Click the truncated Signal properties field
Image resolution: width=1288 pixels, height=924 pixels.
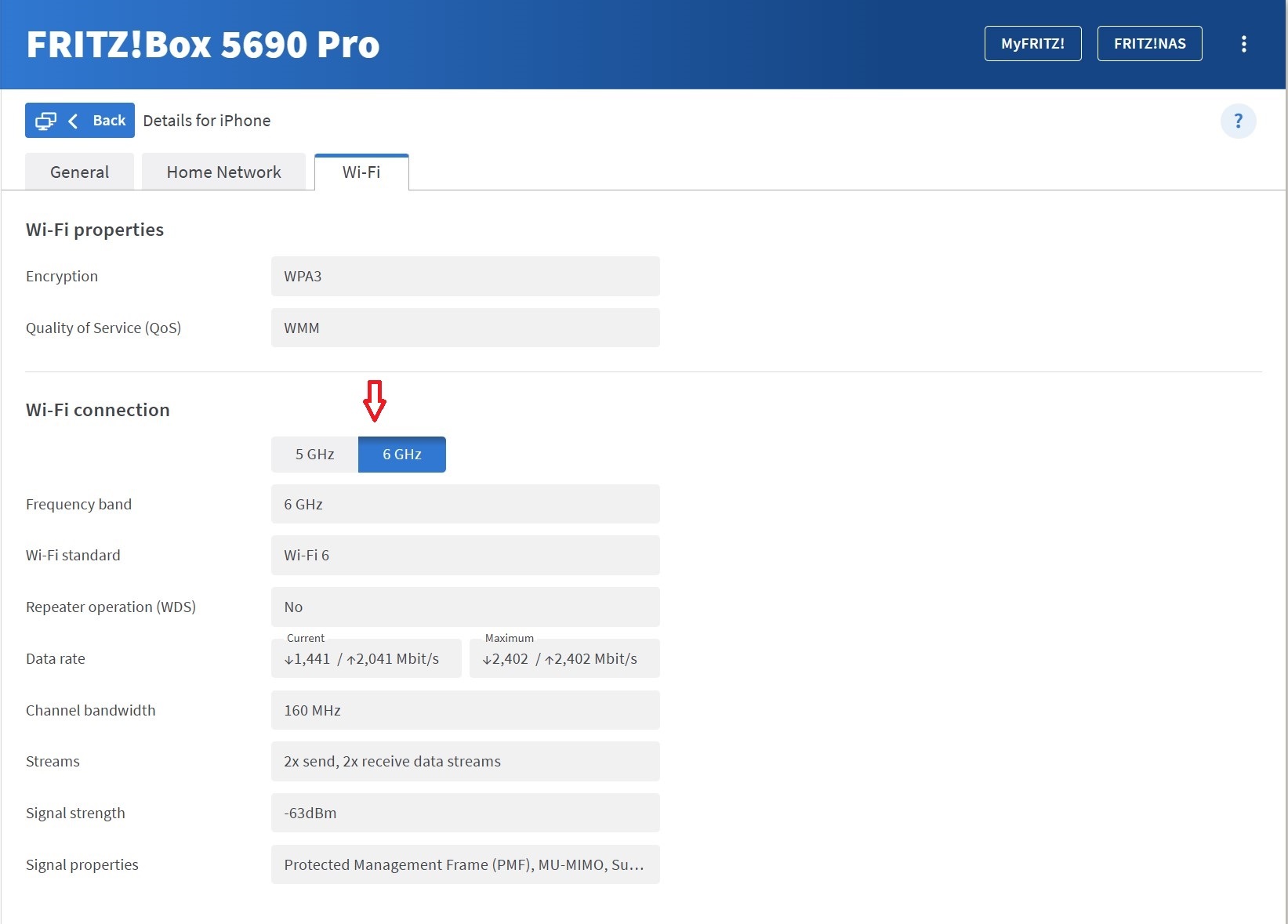click(x=465, y=865)
